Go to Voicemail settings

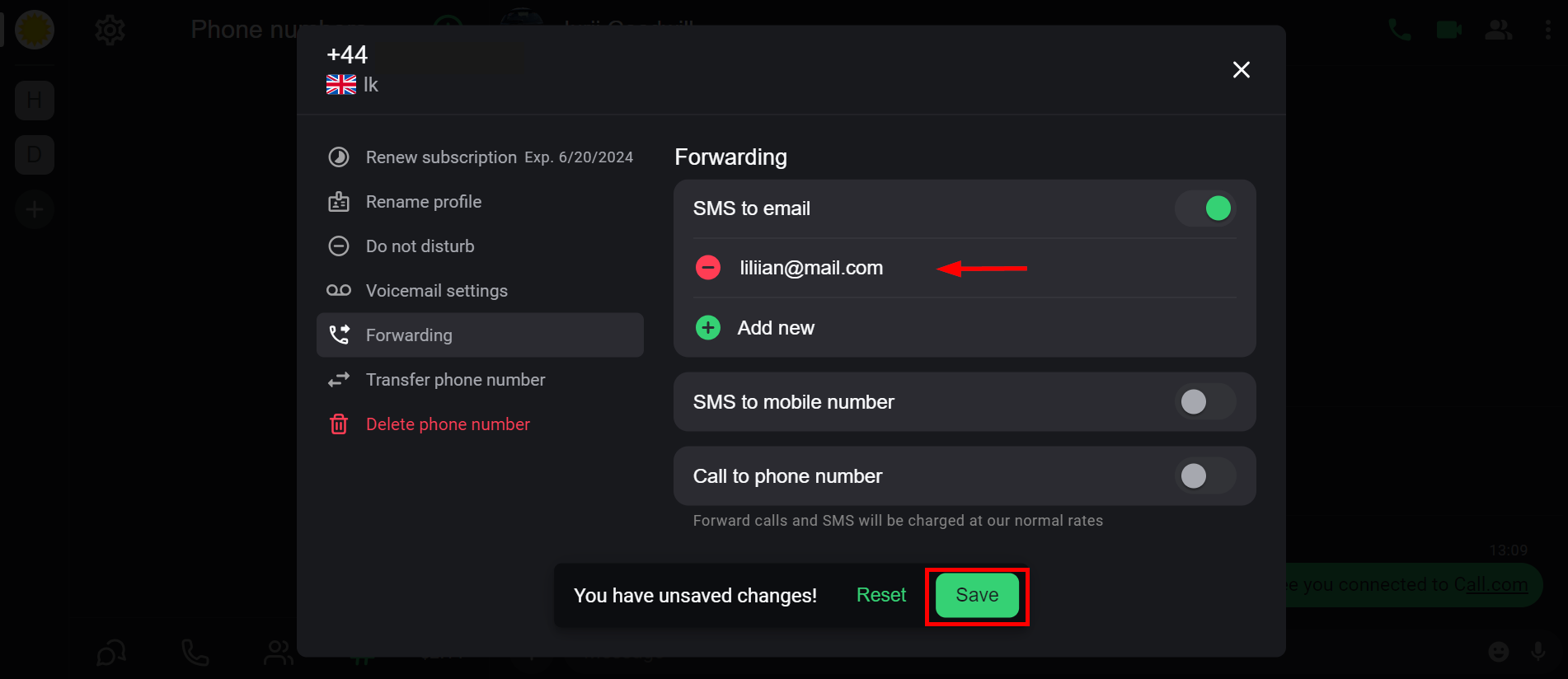coord(436,291)
